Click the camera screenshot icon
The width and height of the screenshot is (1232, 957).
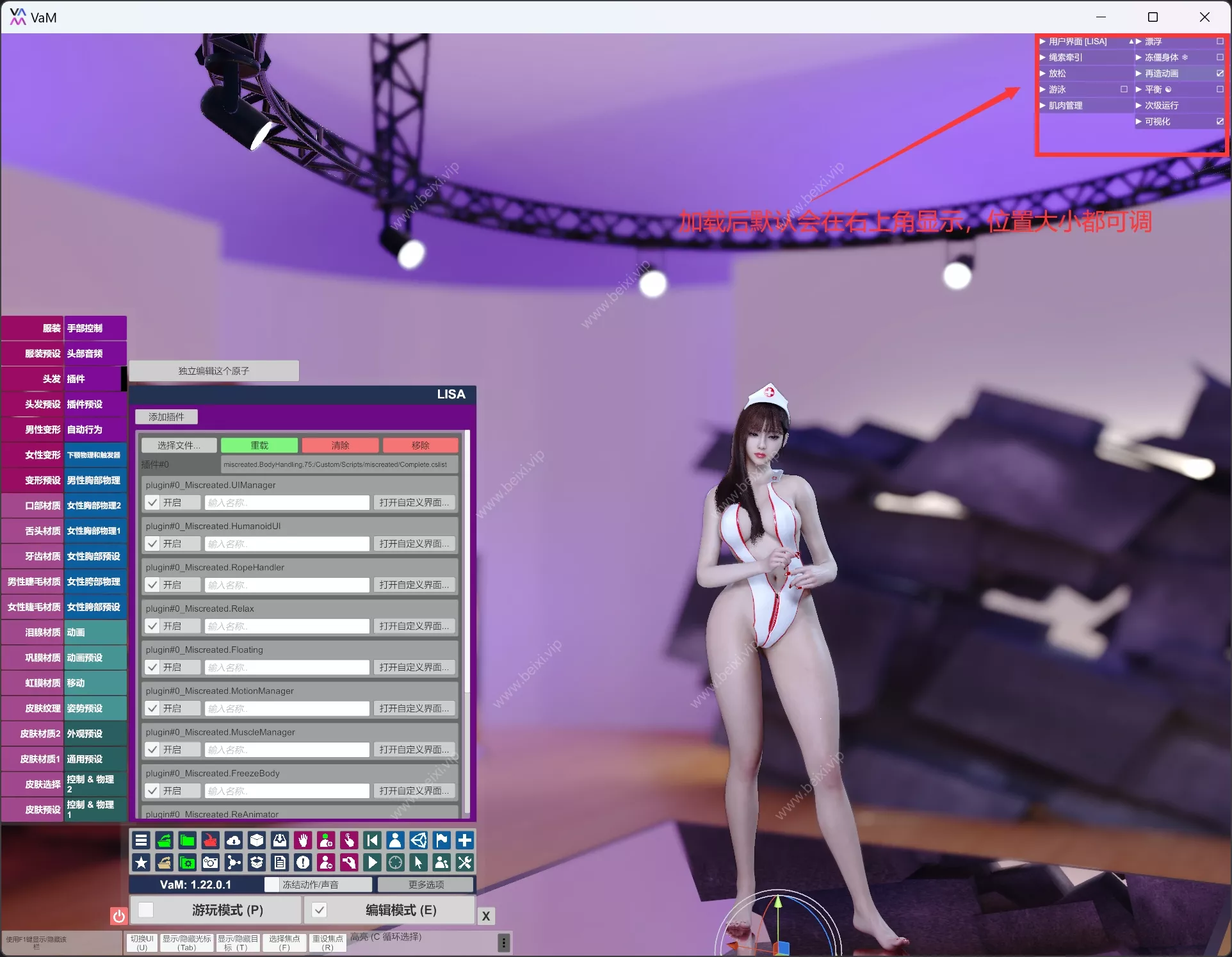tap(211, 862)
